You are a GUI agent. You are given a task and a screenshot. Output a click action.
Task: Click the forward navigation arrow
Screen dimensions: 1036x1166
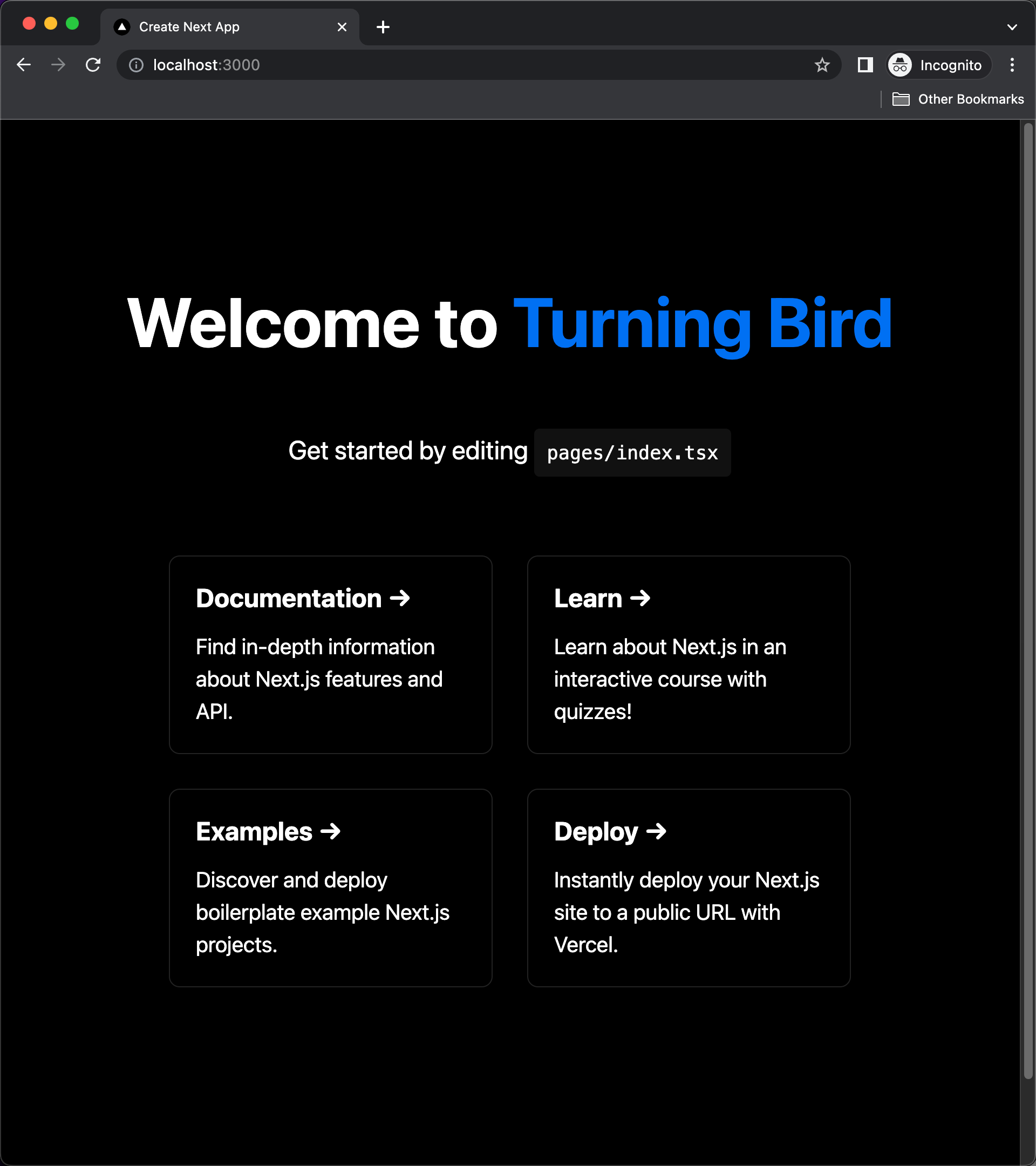tap(58, 65)
